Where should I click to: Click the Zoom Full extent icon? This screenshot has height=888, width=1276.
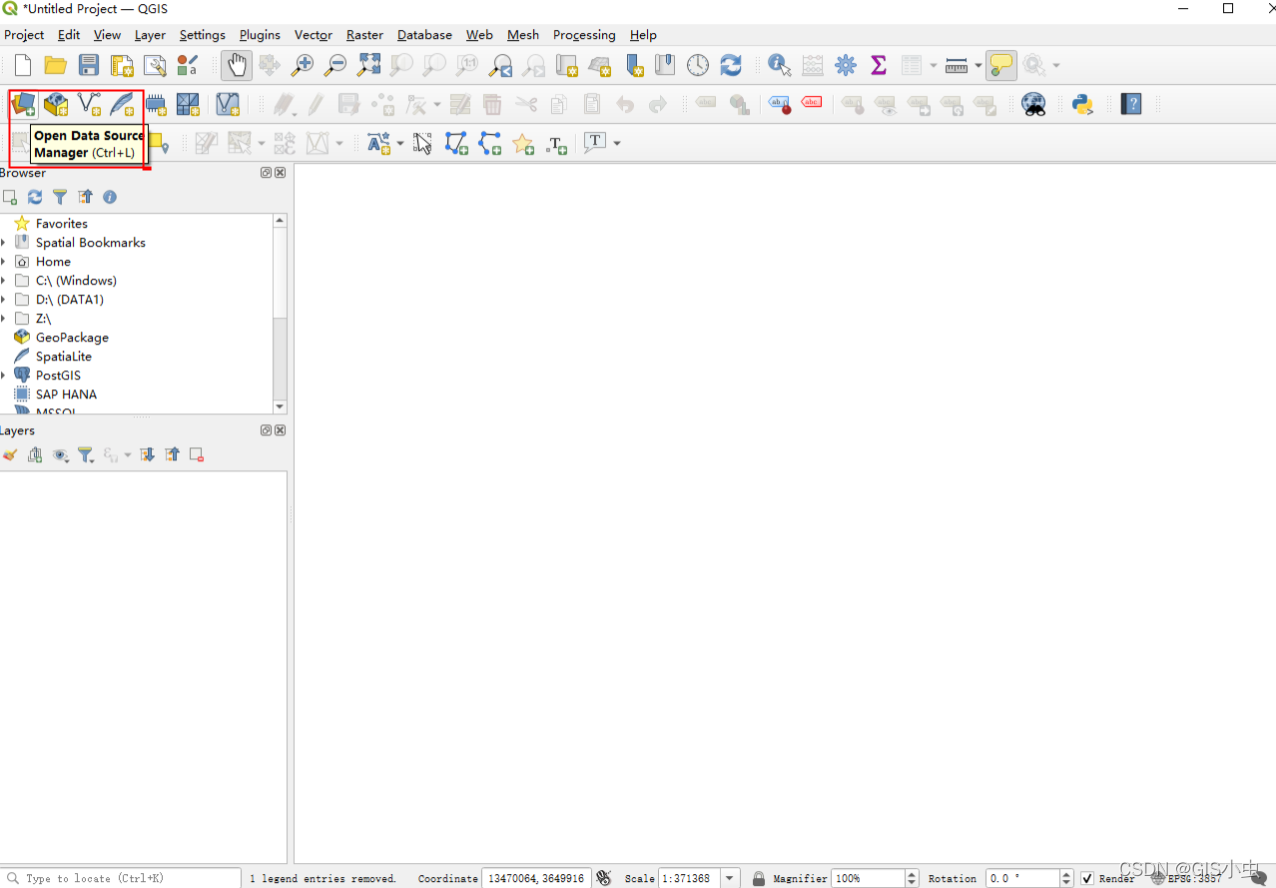[x=369, y=66]
